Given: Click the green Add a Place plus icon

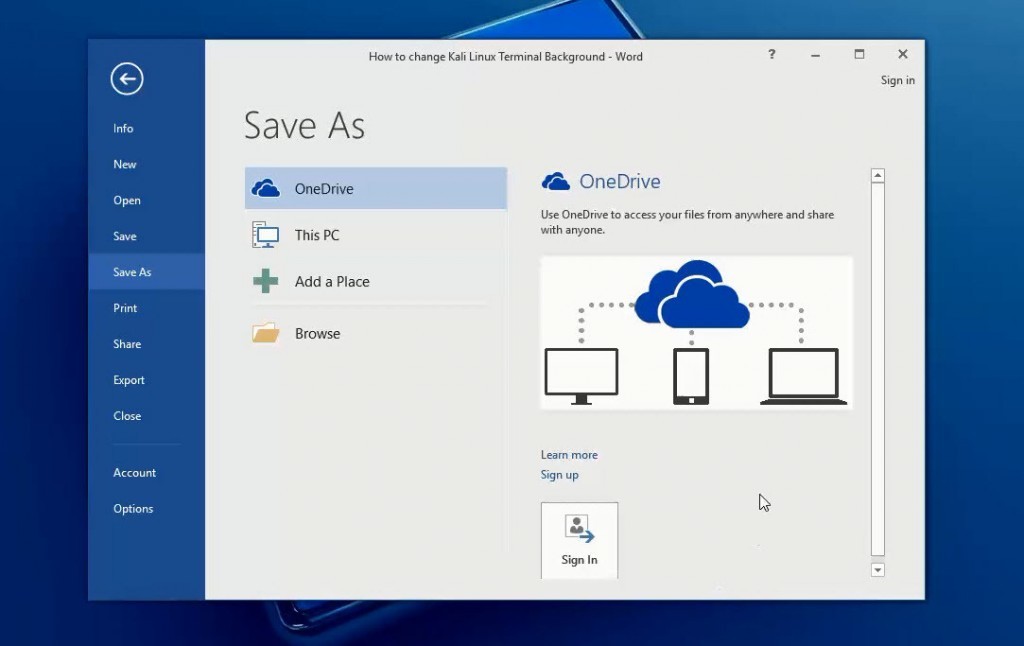Looking at the screenshot, I should click(264, 281).
